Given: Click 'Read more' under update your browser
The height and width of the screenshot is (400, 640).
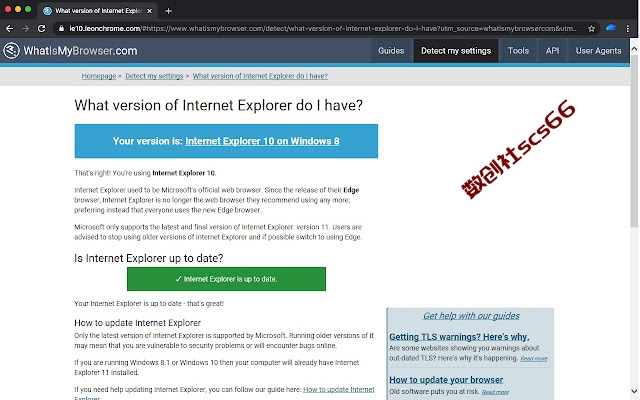Looking at the screenshot, I should (495, 392).
